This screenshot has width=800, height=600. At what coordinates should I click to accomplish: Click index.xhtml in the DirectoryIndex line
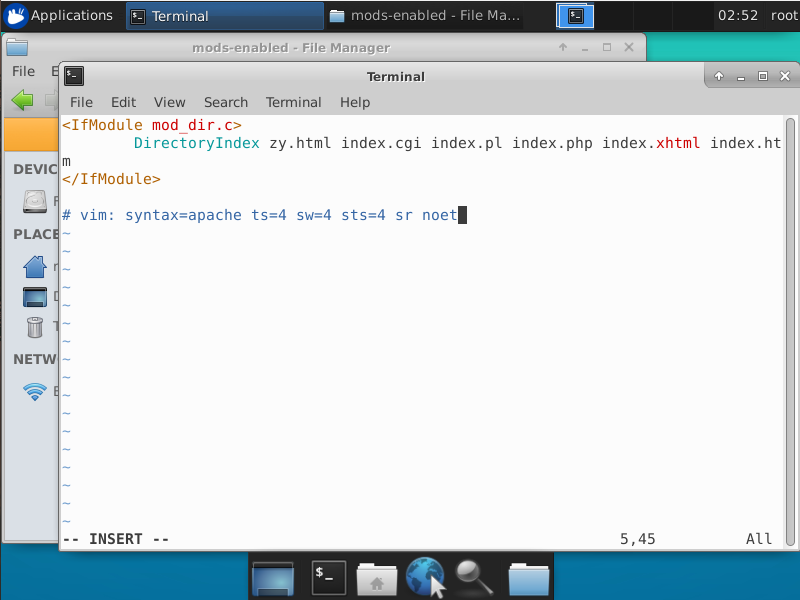pyautogui.click(x=651, y=143)
